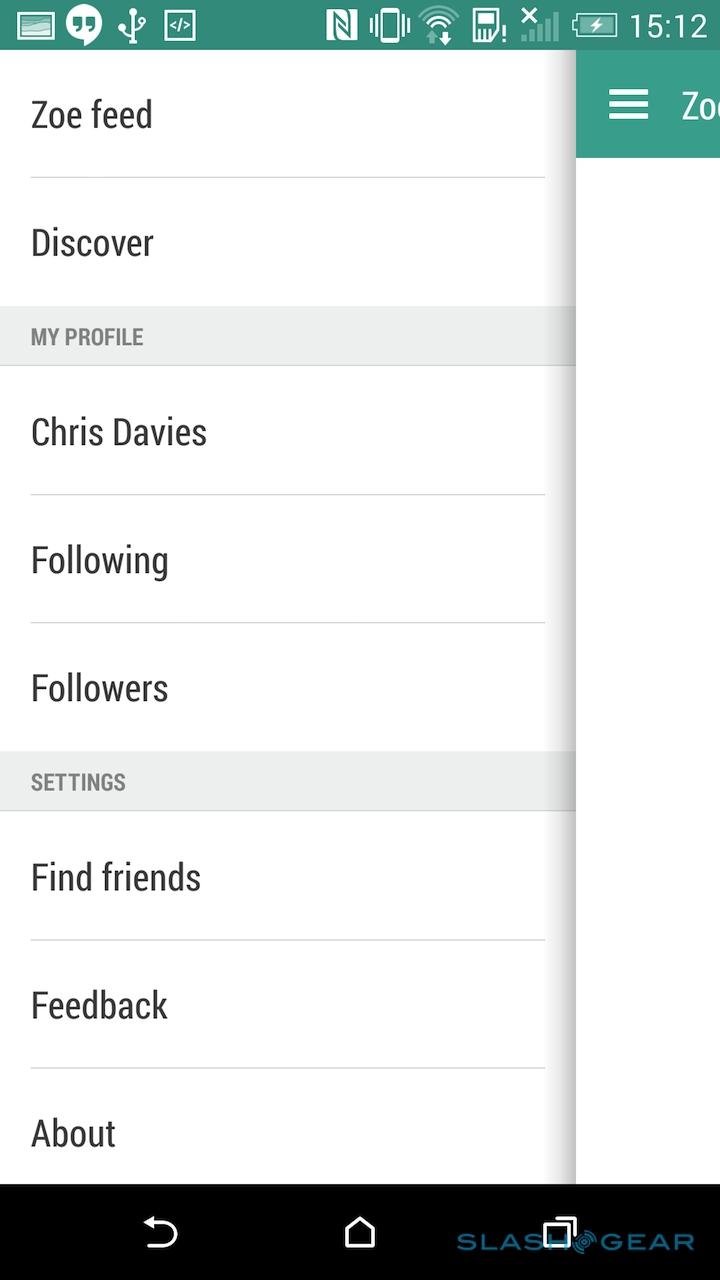Show the Followers list
The image size is (720, 1280).
tap(99, 688)
